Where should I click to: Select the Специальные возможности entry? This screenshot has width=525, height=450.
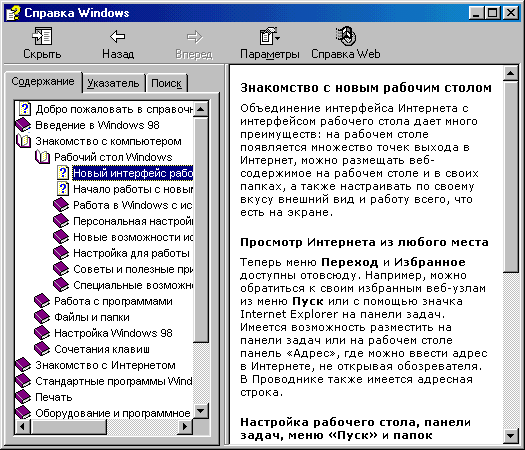pos(133,285)
